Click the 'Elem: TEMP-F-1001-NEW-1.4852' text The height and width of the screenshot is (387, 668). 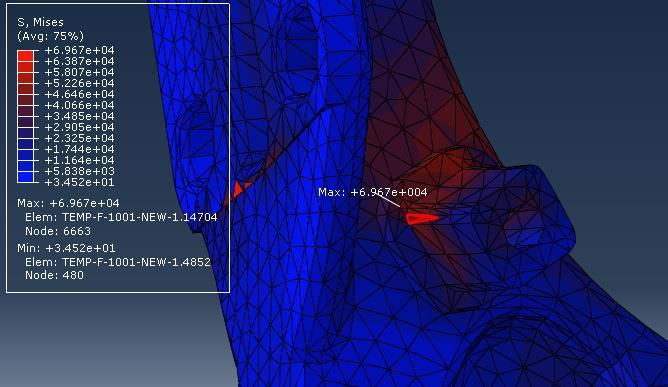tap(118, 262)
